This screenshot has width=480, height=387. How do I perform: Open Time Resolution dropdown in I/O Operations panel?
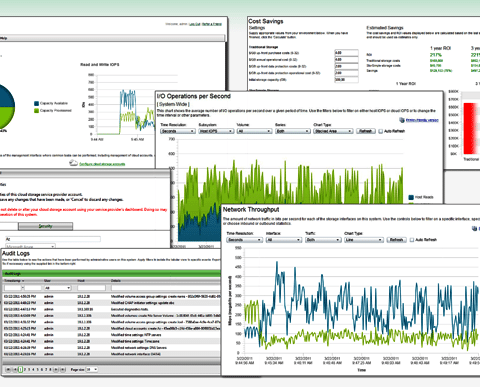click(177, 131)
